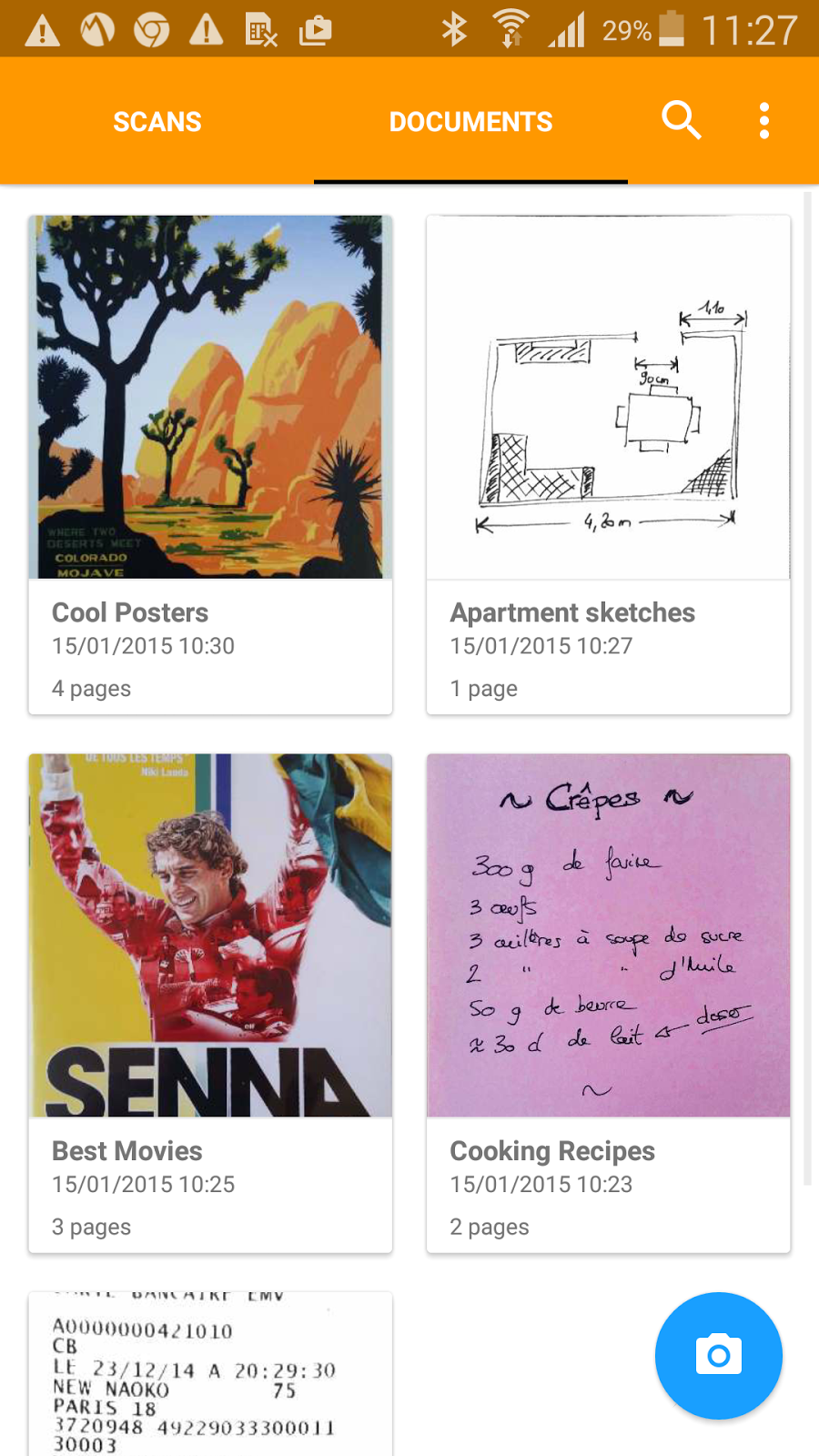Screen dimensions: 819x1456
Task: Tap the first warning triangle notification icon
Action: click(x=42, y=31)
